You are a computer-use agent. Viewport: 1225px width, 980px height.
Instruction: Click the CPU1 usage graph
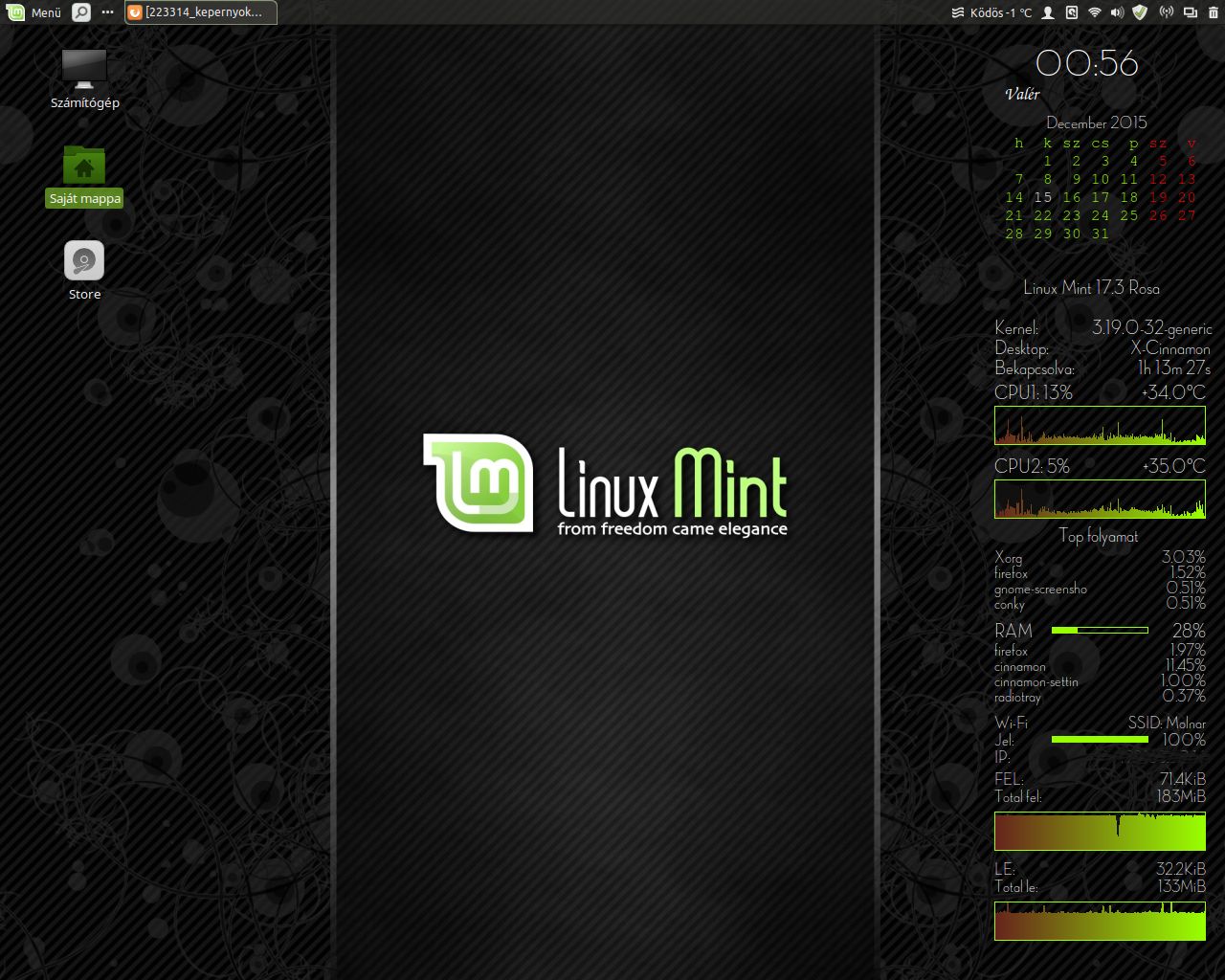[x=1100, y=425]
